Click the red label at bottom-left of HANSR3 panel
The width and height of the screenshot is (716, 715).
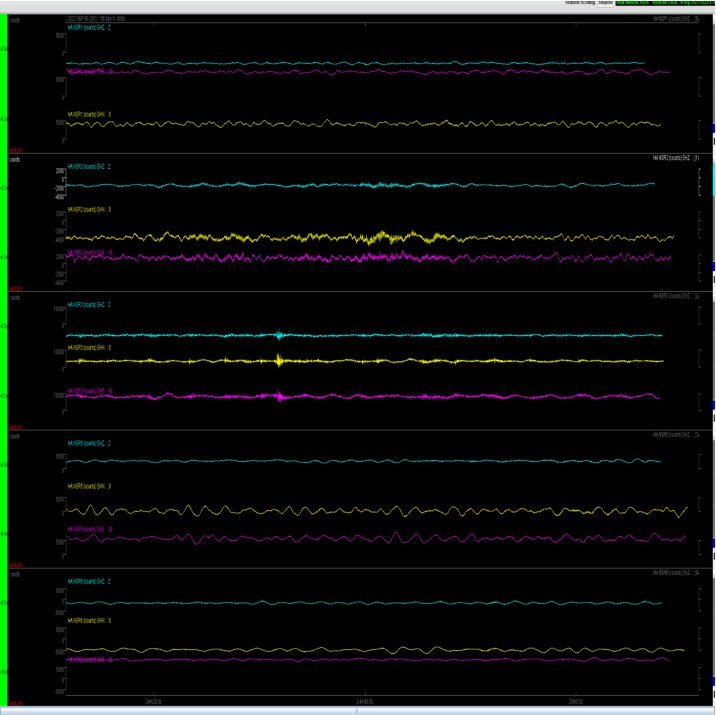[x=16, y=427]
